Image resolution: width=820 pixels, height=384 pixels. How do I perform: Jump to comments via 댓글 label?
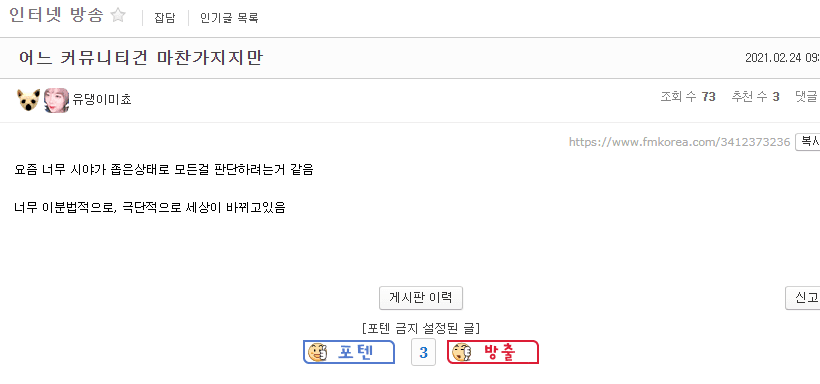(x=807, y=97)
